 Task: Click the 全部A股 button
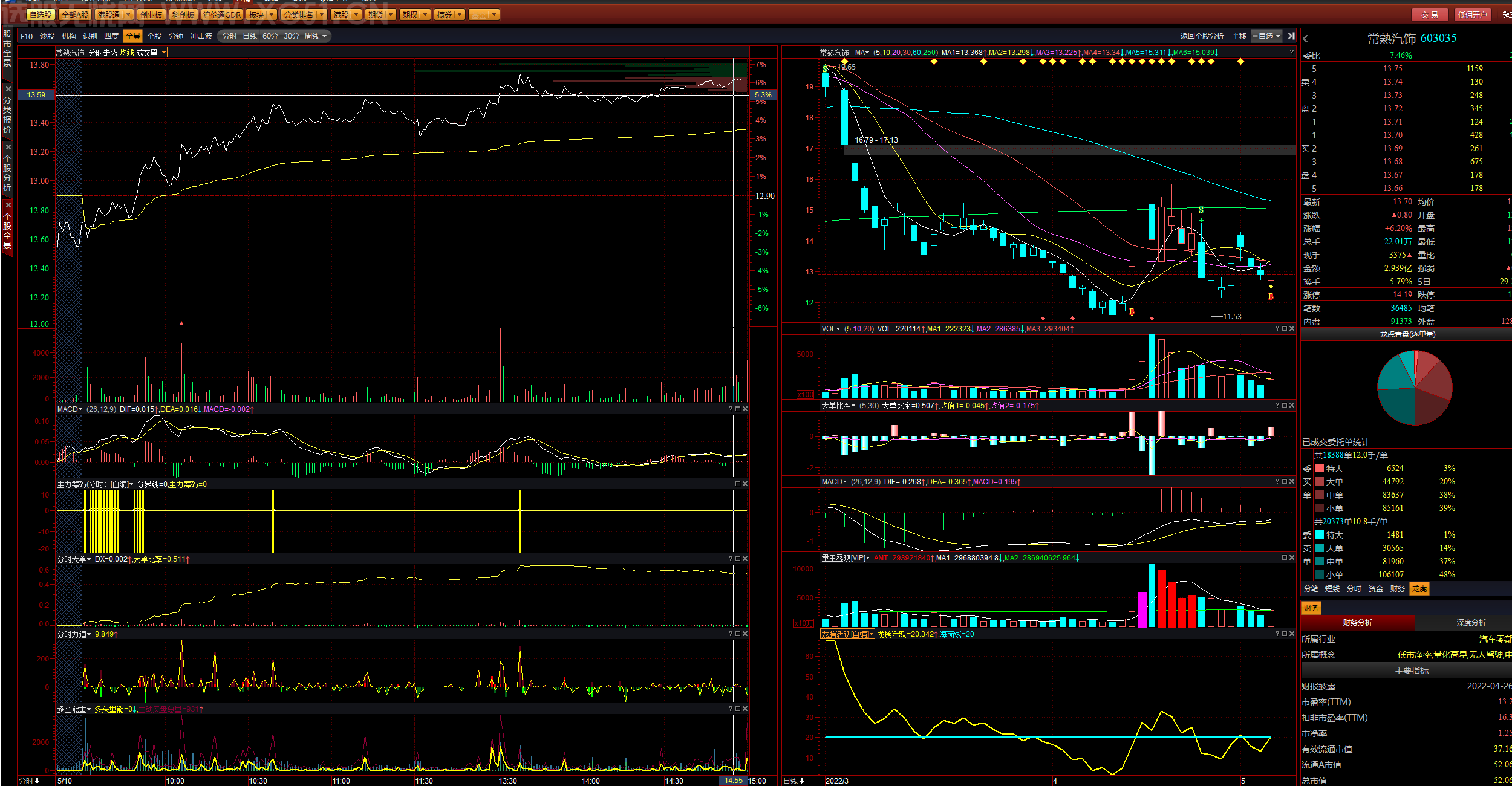point(75,15)
